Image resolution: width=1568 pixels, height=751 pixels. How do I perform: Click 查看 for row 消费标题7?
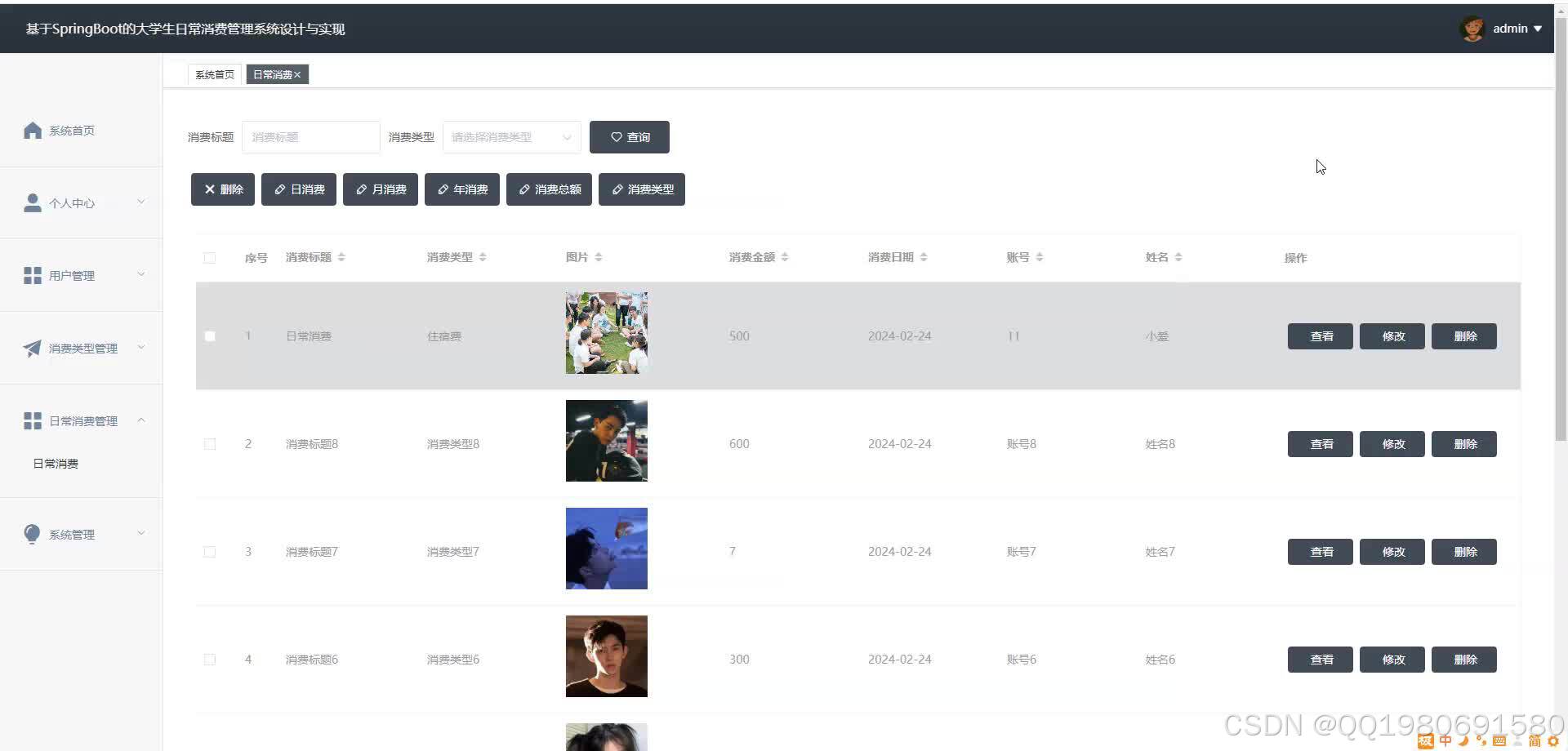coord(1321,552)
